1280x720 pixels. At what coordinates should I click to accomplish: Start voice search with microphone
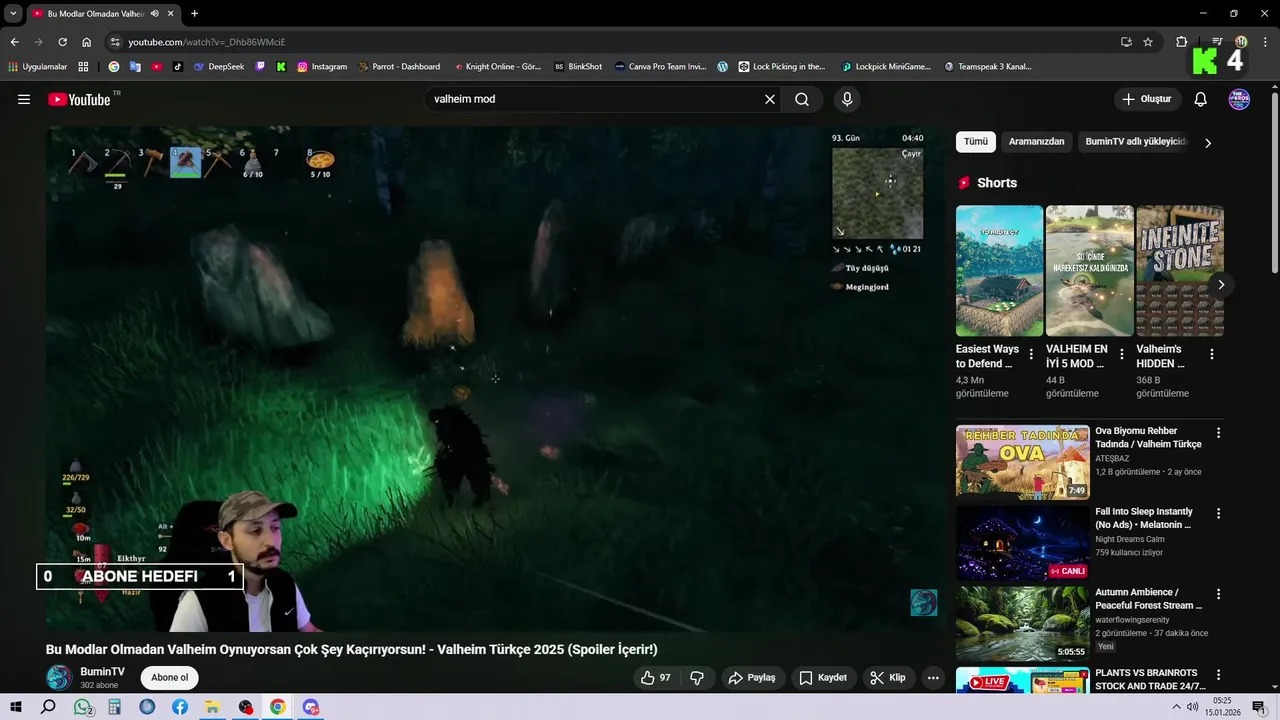847,99
